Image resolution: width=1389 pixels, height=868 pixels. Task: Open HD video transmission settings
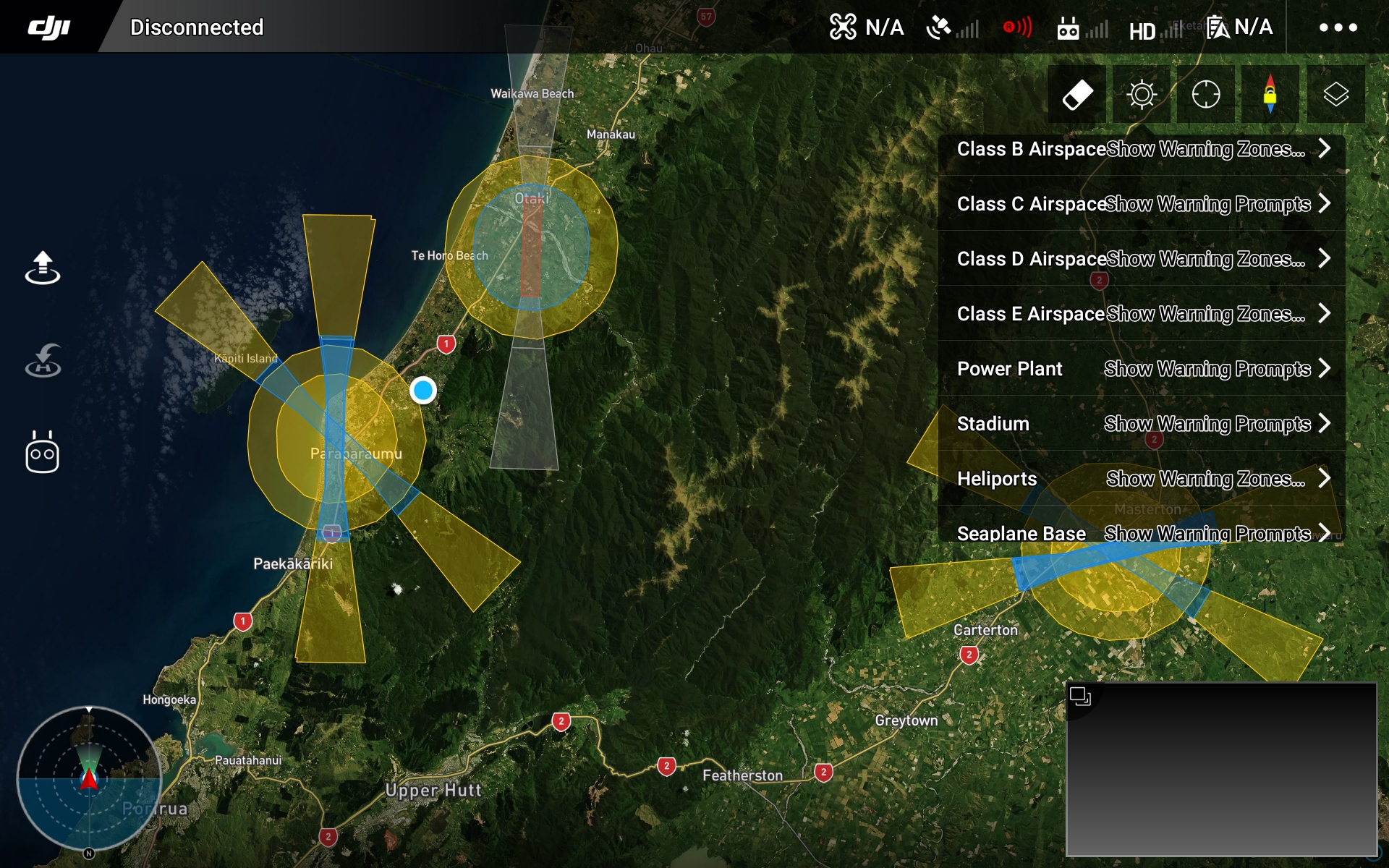[x=1155, y=30]
